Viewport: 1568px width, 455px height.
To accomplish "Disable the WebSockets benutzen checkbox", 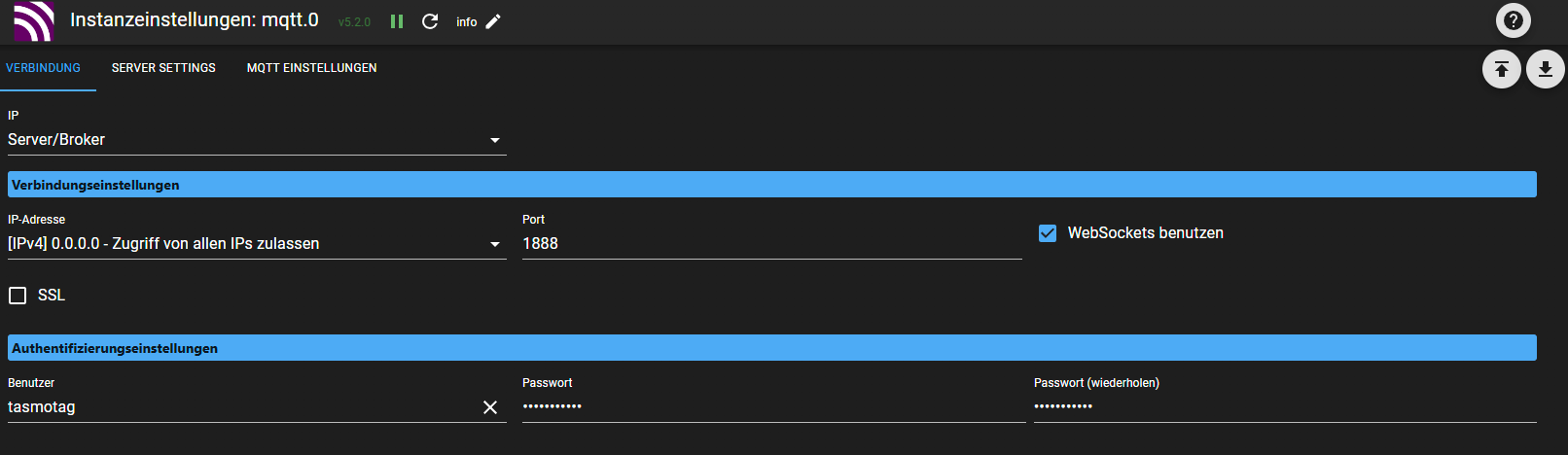I will [1048, 233].
